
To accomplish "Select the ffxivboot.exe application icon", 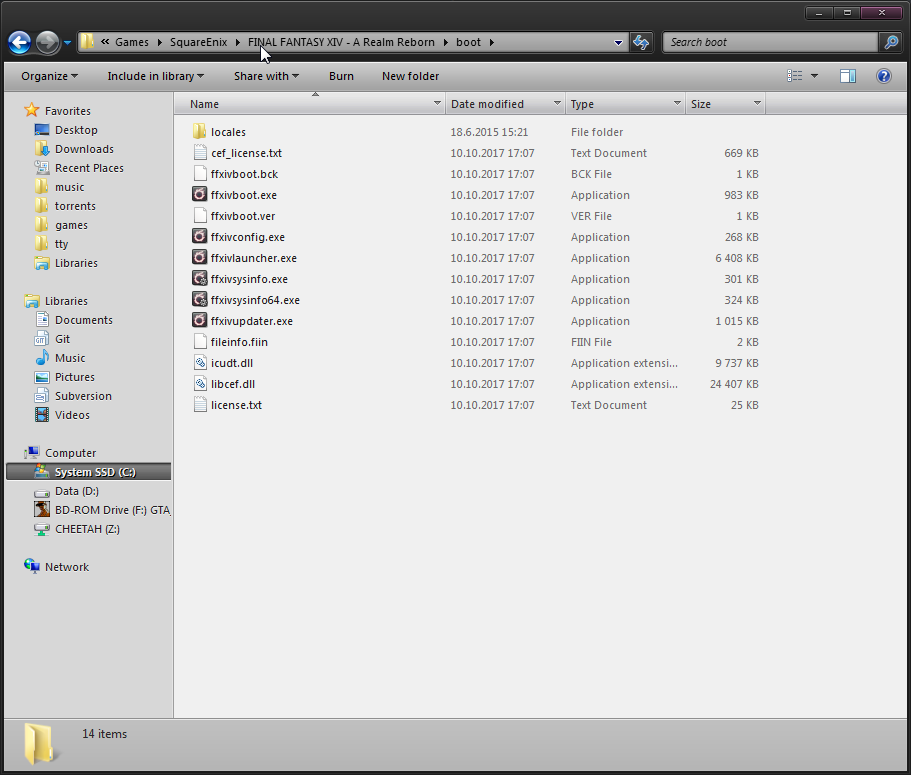I will (x=200, y=195).
